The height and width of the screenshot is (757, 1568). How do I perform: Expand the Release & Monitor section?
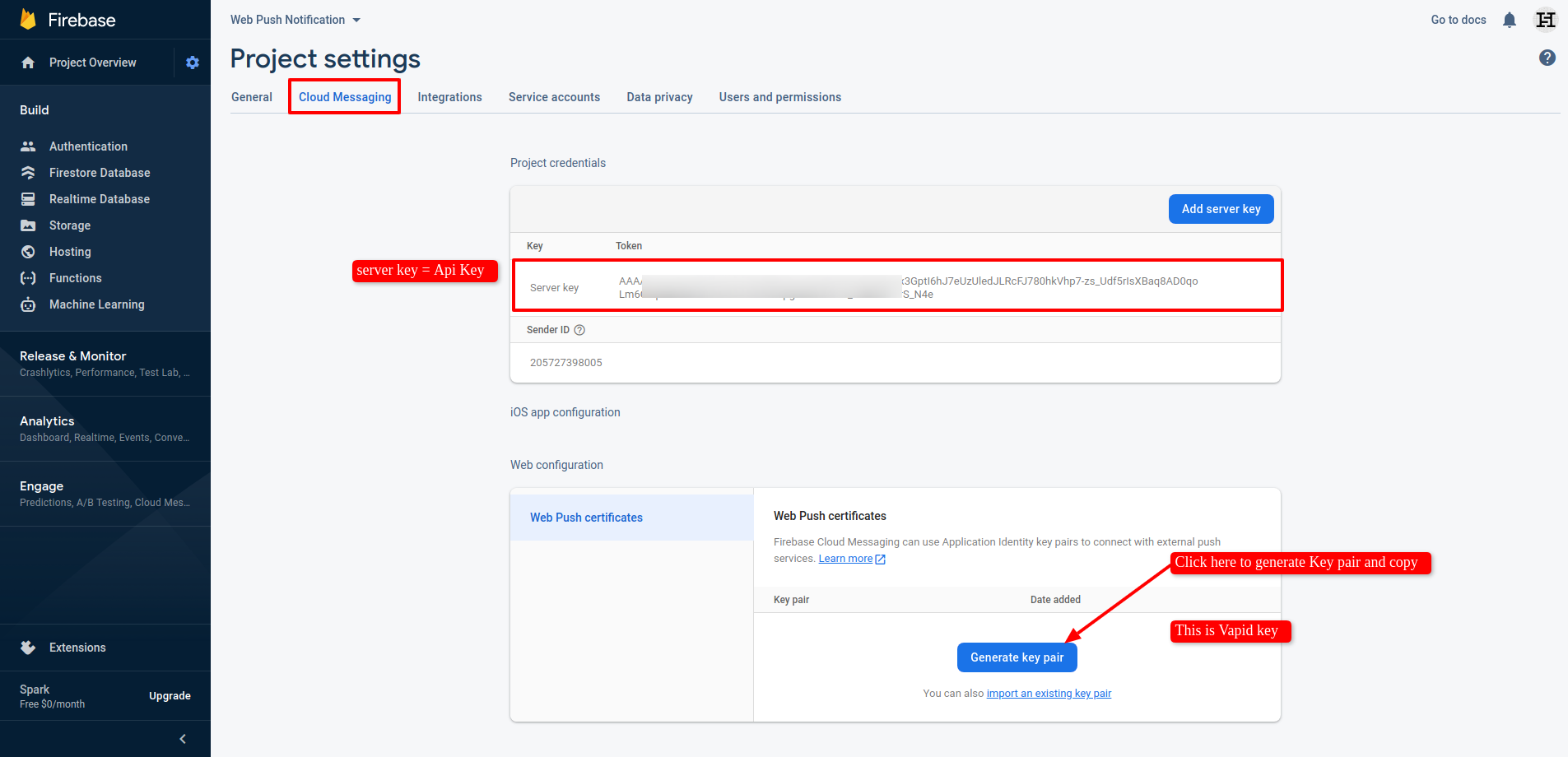[x=105, y=364]
